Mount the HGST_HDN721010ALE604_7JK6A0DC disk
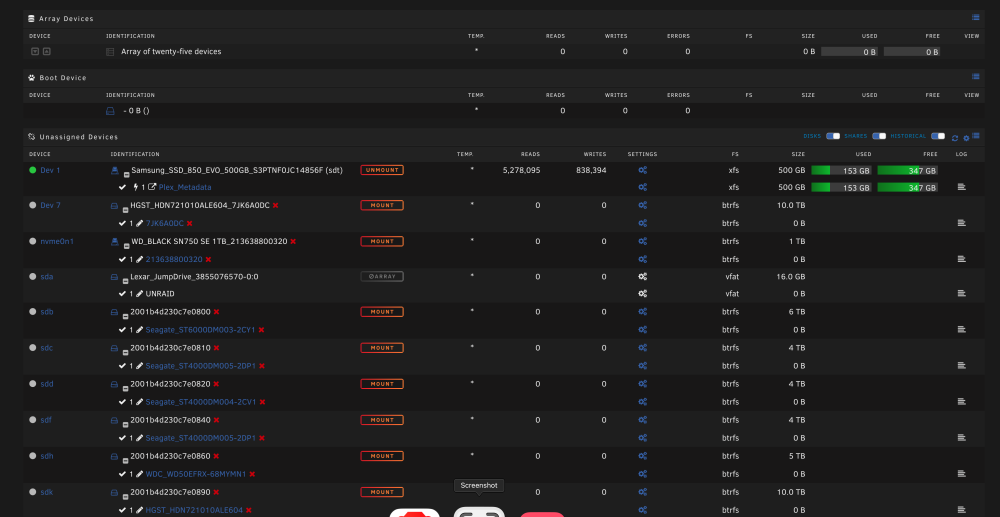 (382, 205)
